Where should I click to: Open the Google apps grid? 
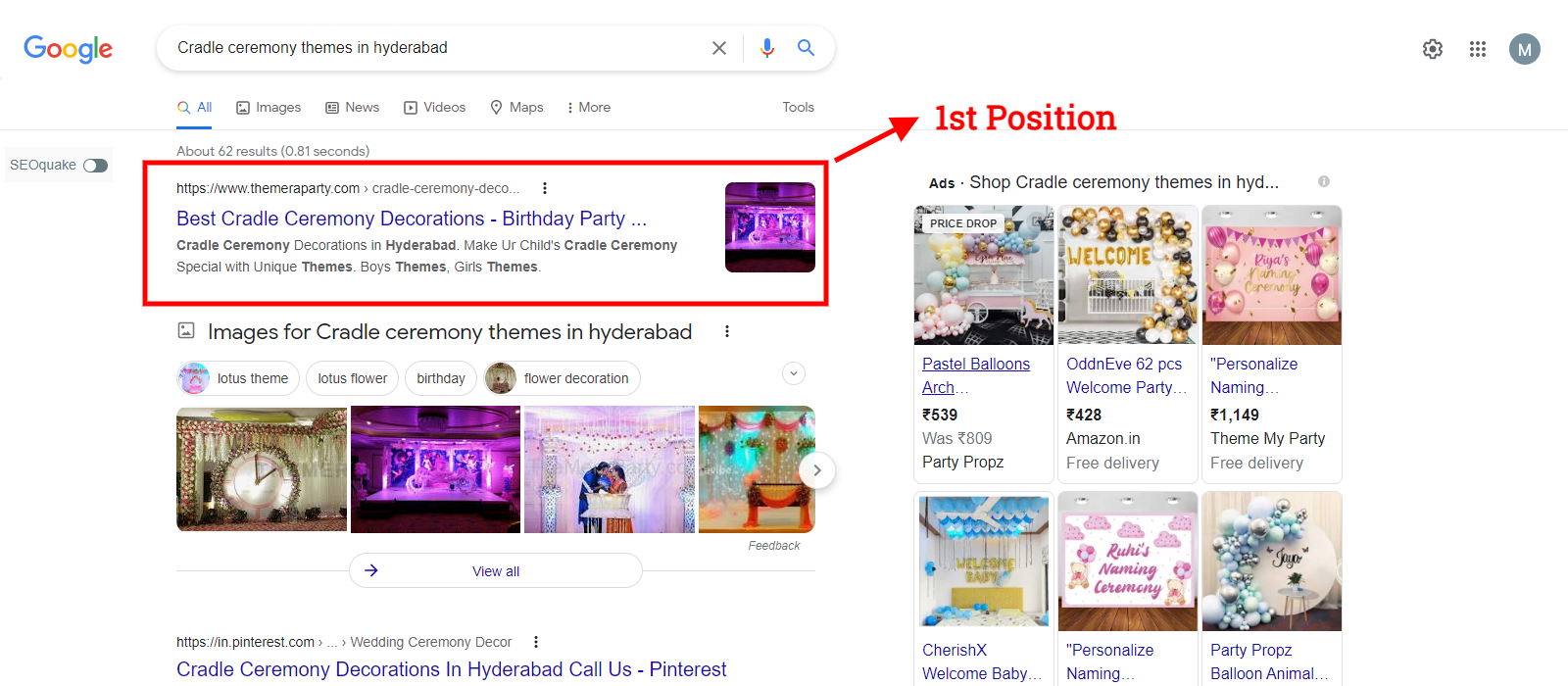[1478, 49]
